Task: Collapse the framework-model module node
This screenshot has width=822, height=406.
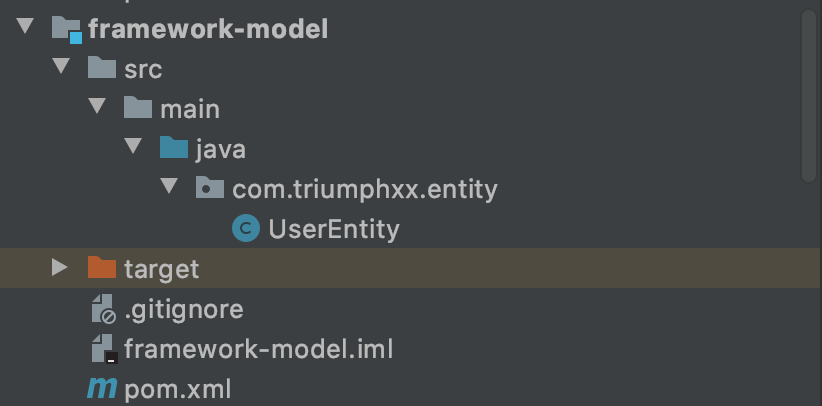Action: [x=25, y=28]
